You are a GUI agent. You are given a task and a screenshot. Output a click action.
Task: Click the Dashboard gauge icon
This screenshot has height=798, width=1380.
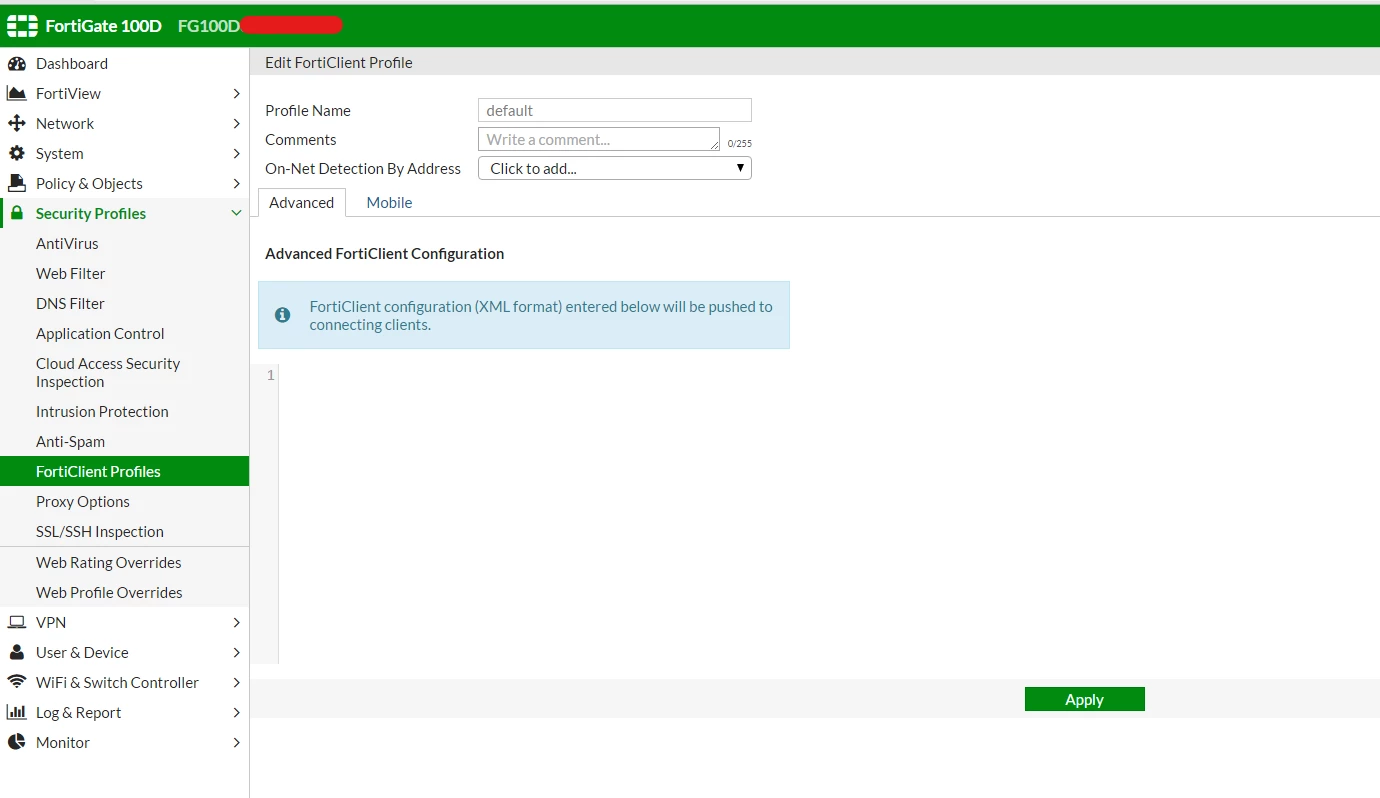pyautogui.click(x=16, y=64)
